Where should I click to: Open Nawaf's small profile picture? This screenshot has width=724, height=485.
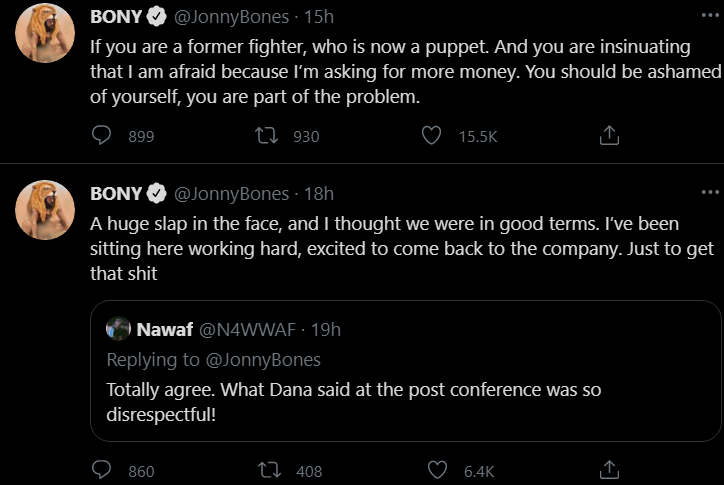[x=119, y=329]
